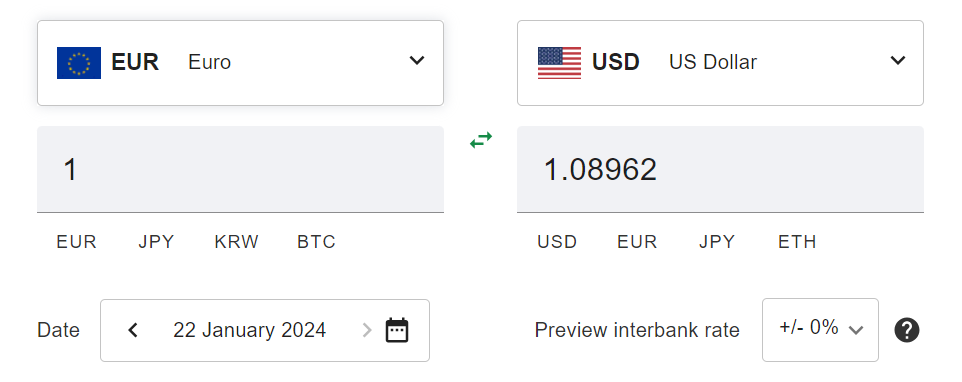Go to previous date with left arrow
962x382 pixels.
coord(133,330)
